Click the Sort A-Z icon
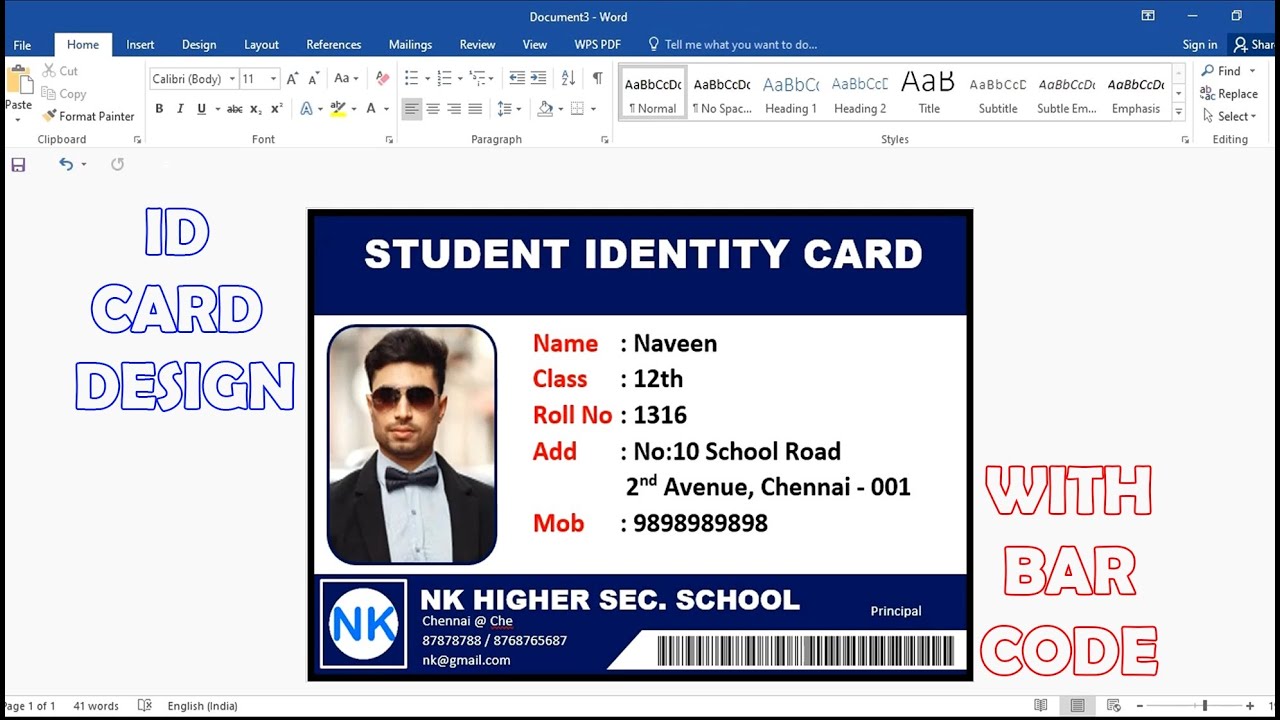The height and width of the screenshot is (720, 1280). pos(568,78)
